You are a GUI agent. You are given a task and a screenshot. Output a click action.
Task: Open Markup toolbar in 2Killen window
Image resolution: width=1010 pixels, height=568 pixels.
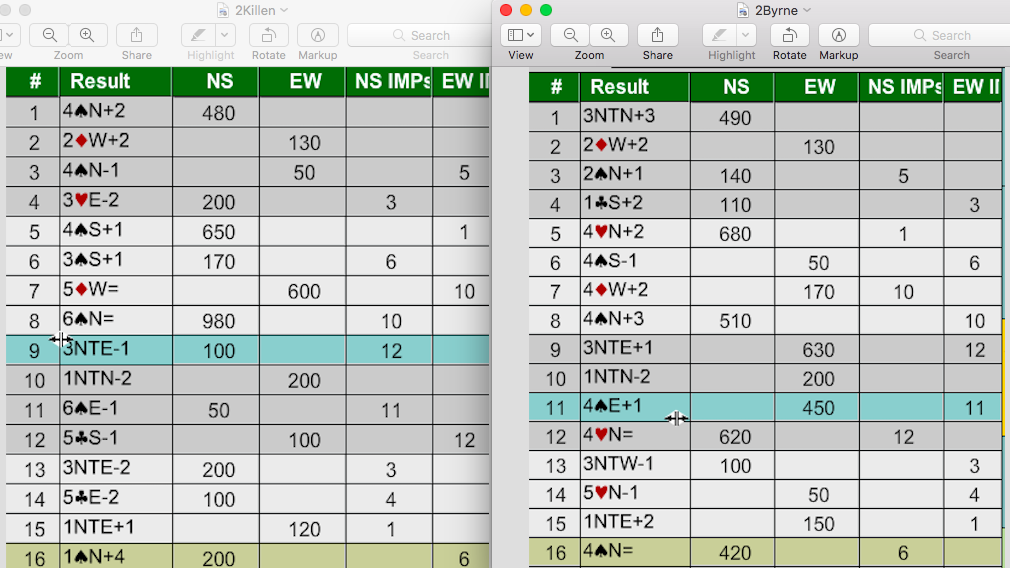(x=318, y=35)
